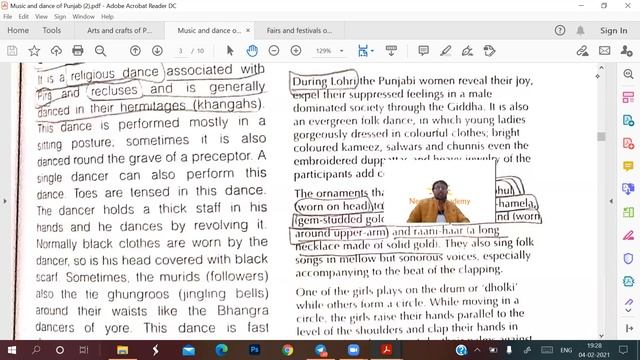Open the File menu
The width and height of the screenshot is (640, 360).
pos(7,17)
